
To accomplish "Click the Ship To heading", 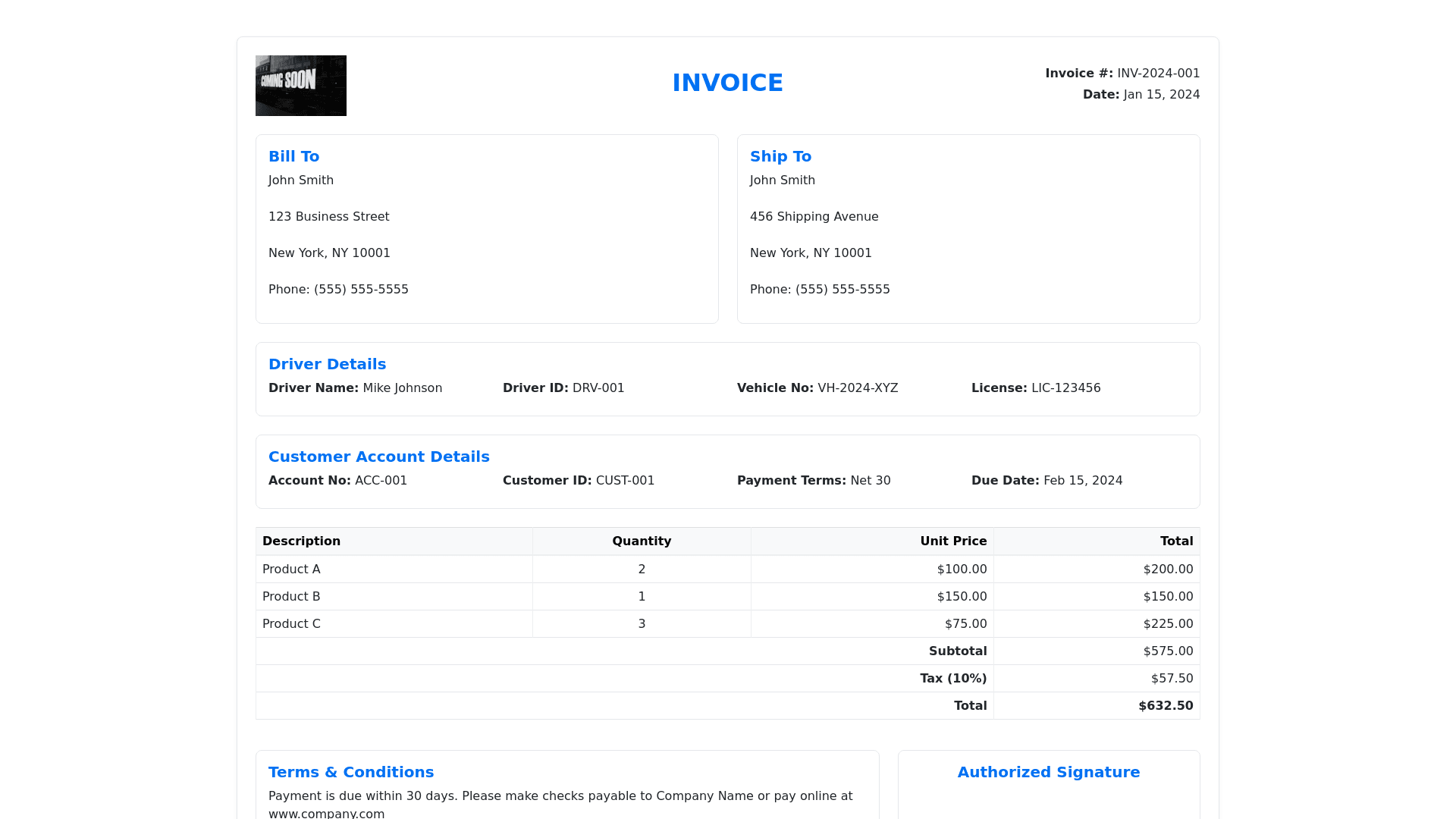I will pyautogui.click(x=780, y=156).
